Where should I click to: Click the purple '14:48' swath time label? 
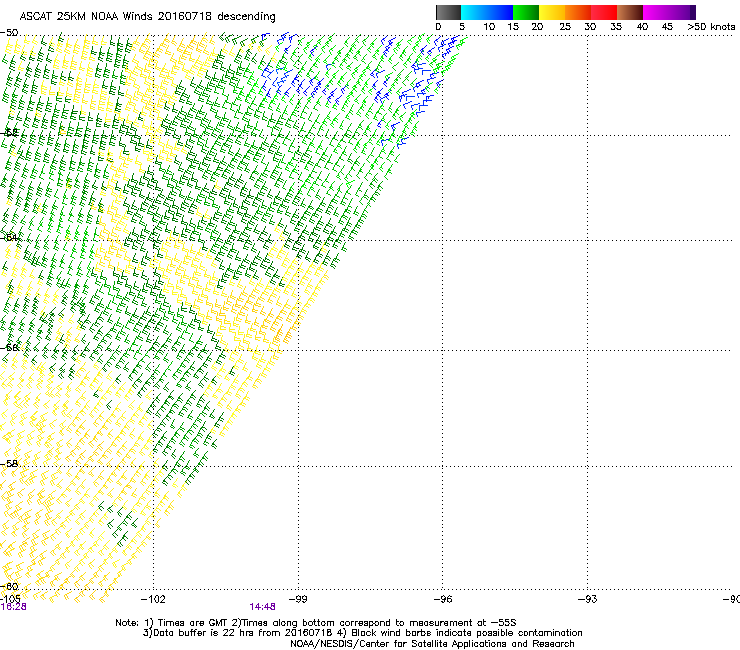262,607
